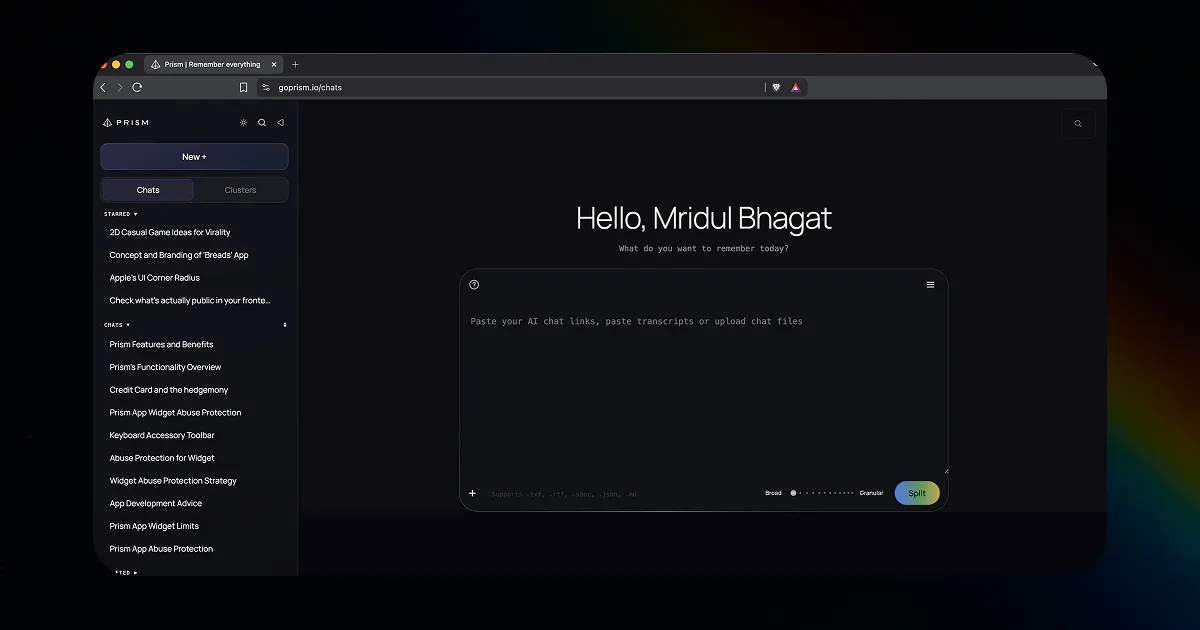Open Prism's Functionality Overview chat
1200x630 pixels.
pos(165,367)
